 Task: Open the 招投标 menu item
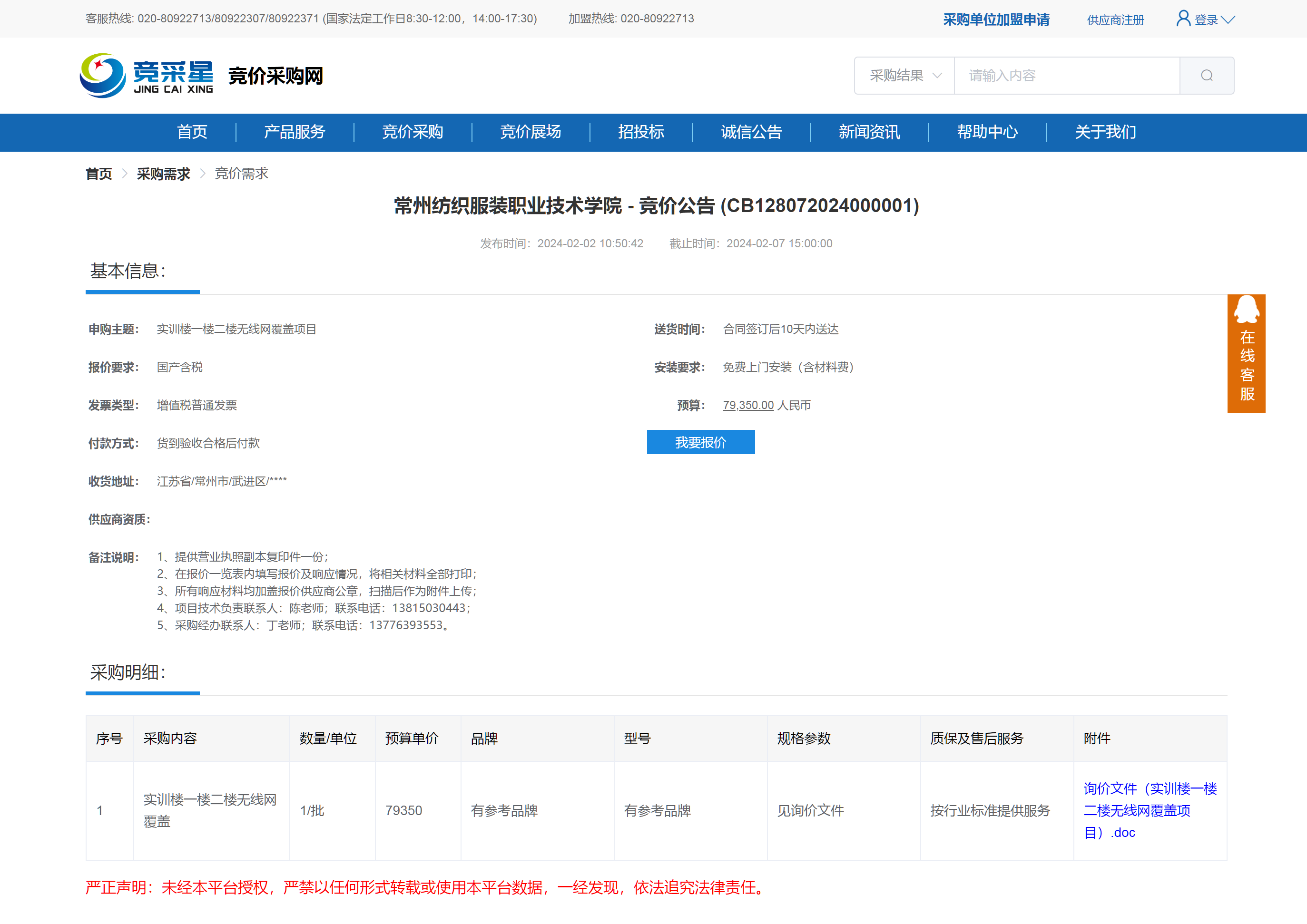point(641,132)
